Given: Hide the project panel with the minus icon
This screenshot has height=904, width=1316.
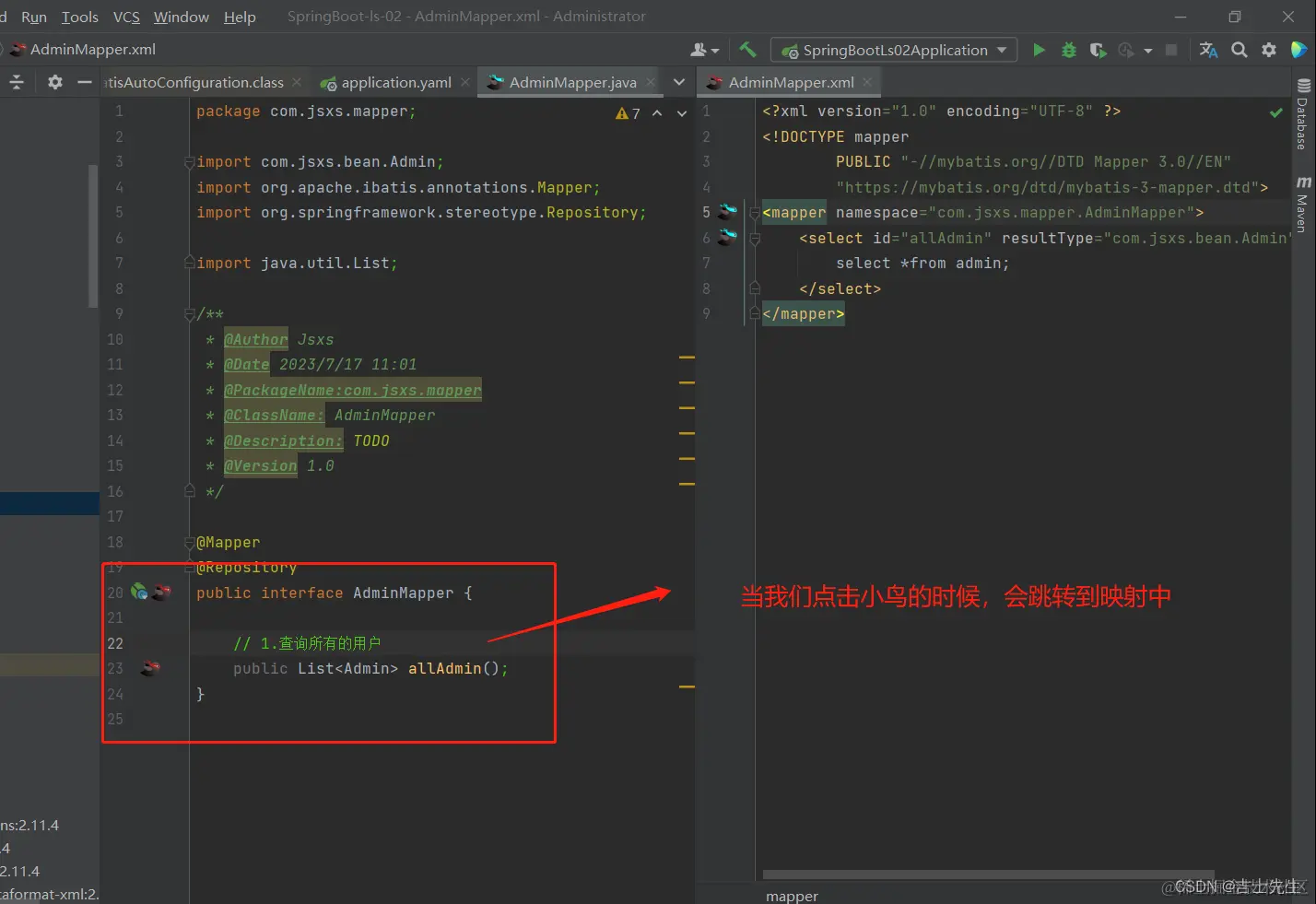Looking at the screenshot, I should coord(85,82).
